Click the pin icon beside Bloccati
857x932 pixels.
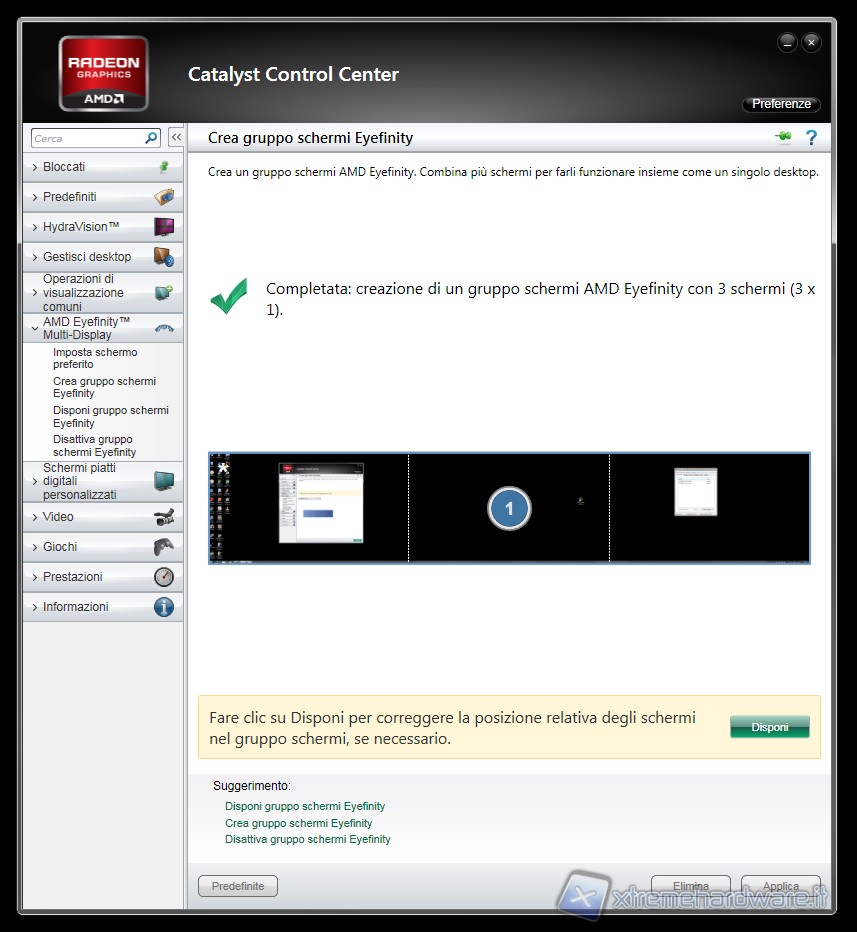click(x=164, y=167)
